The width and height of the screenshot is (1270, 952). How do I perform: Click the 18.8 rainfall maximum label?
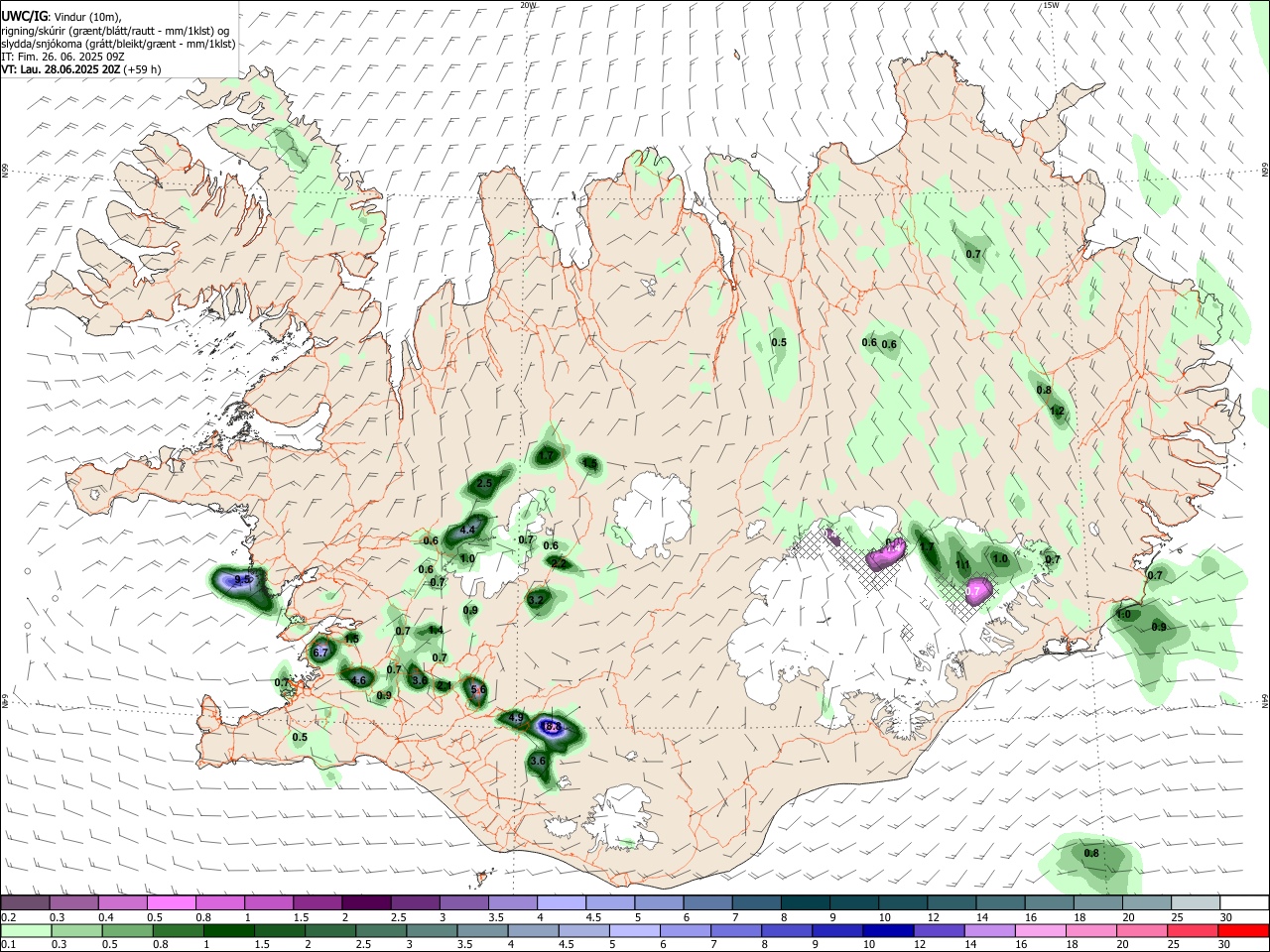[x=553, y=727]
